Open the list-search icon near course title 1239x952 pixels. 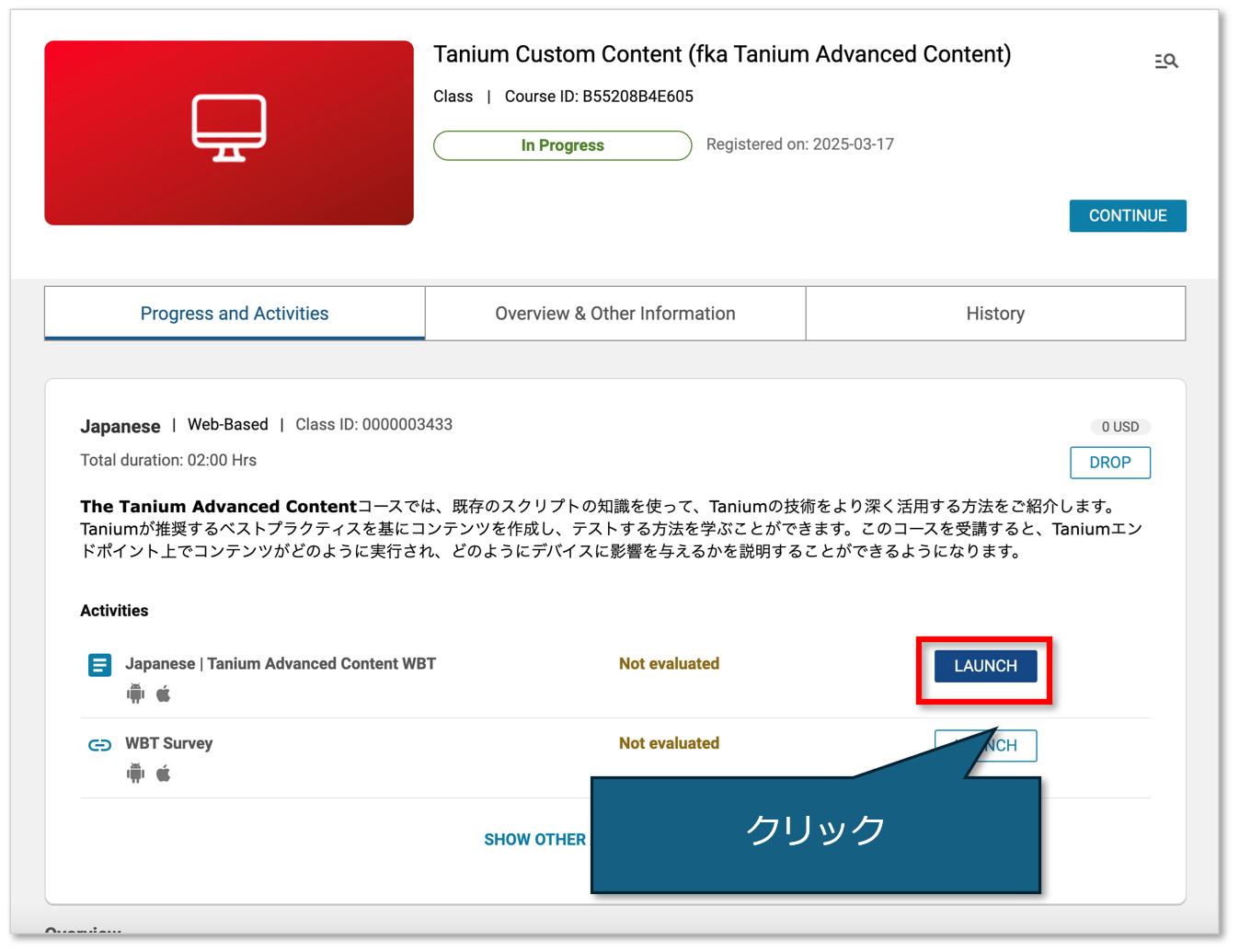point(1166,61)
